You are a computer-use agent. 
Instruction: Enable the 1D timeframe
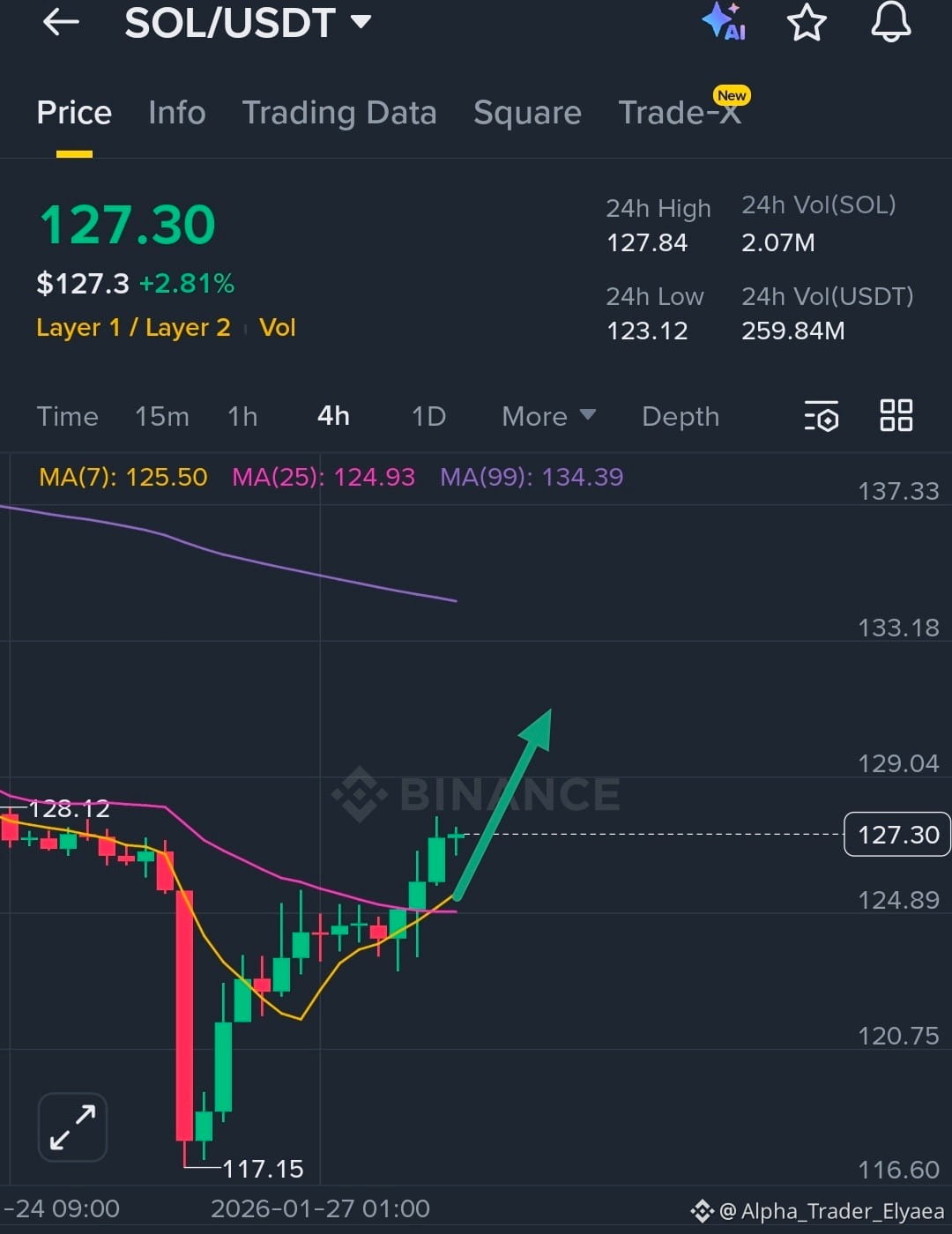(428, 416)
